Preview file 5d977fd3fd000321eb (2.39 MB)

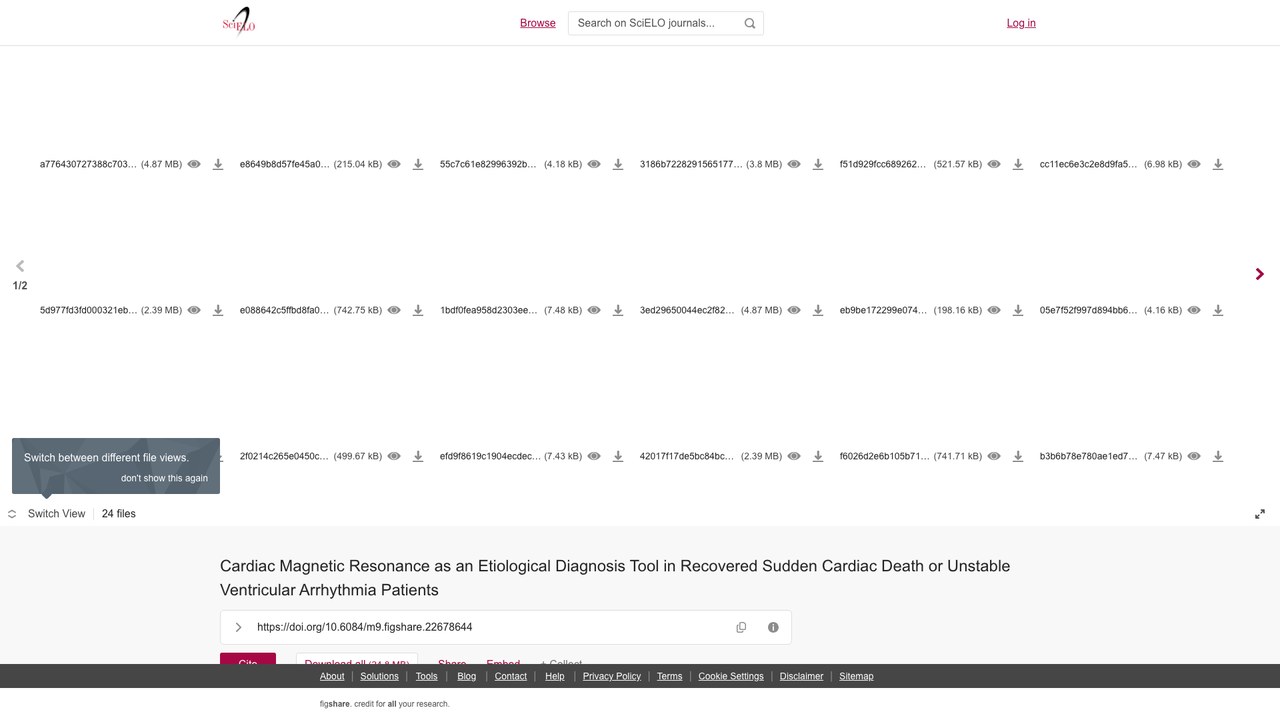point(194,310)
